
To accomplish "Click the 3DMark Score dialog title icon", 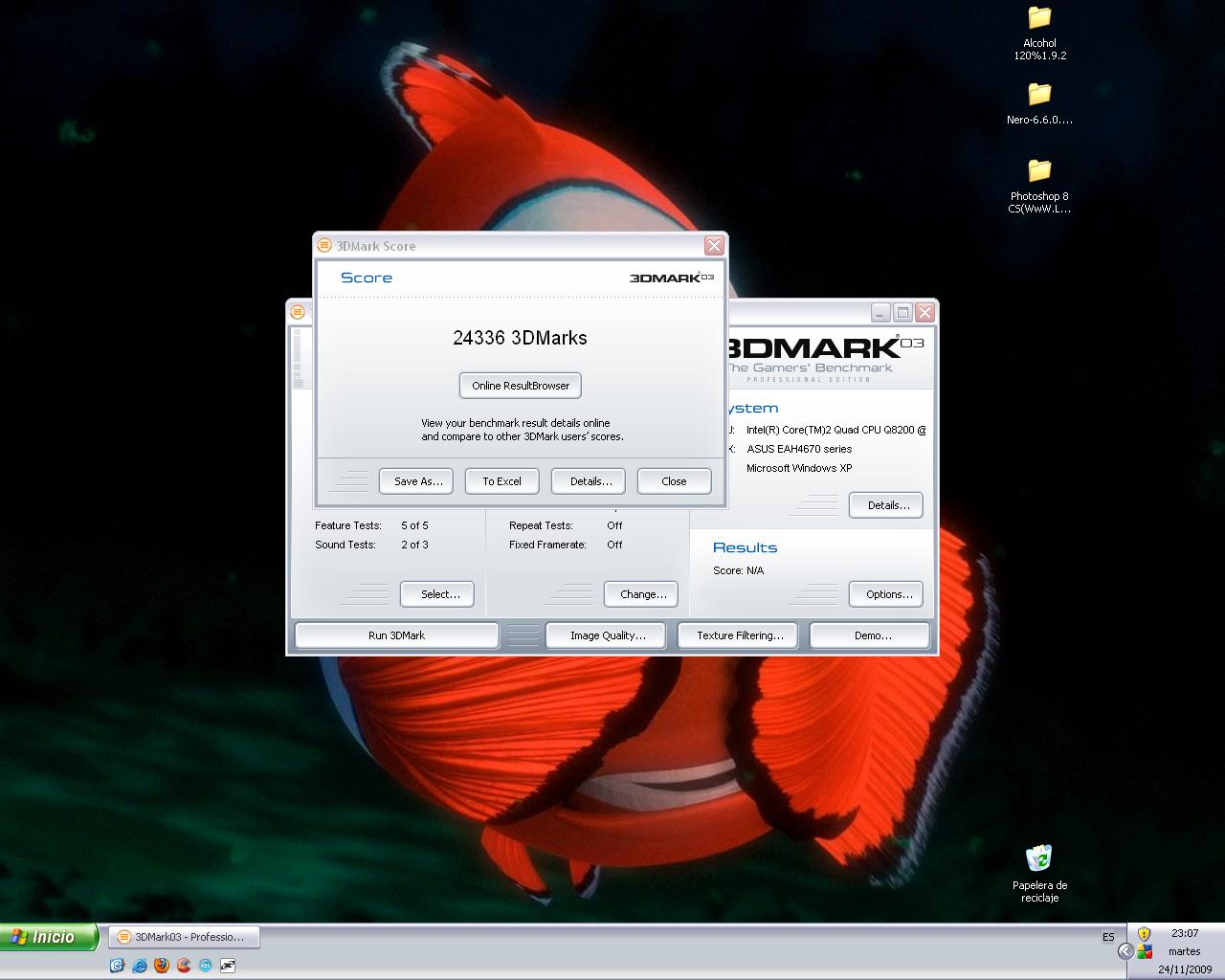I will point(324,246).
